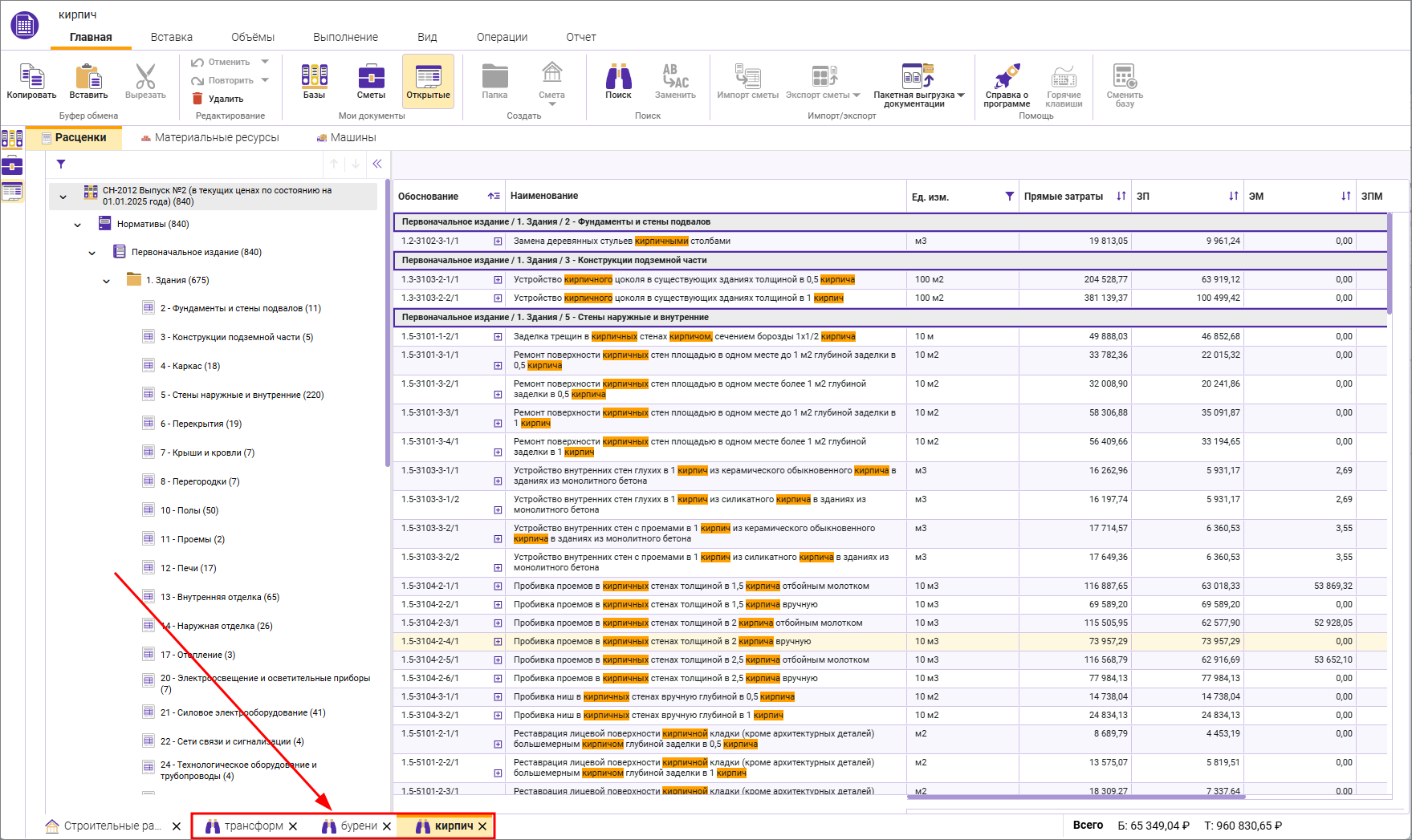Toggle sort order on Прямые затраты column

(x=1121, y=197)
